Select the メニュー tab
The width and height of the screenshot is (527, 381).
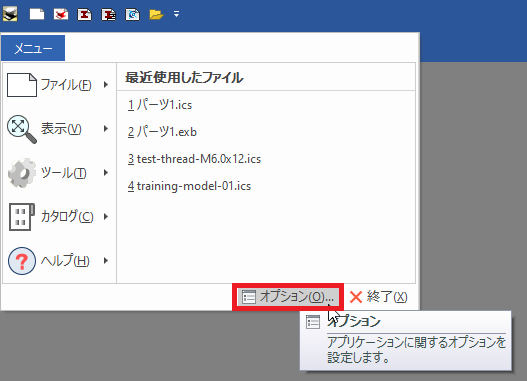pos(33,48)
